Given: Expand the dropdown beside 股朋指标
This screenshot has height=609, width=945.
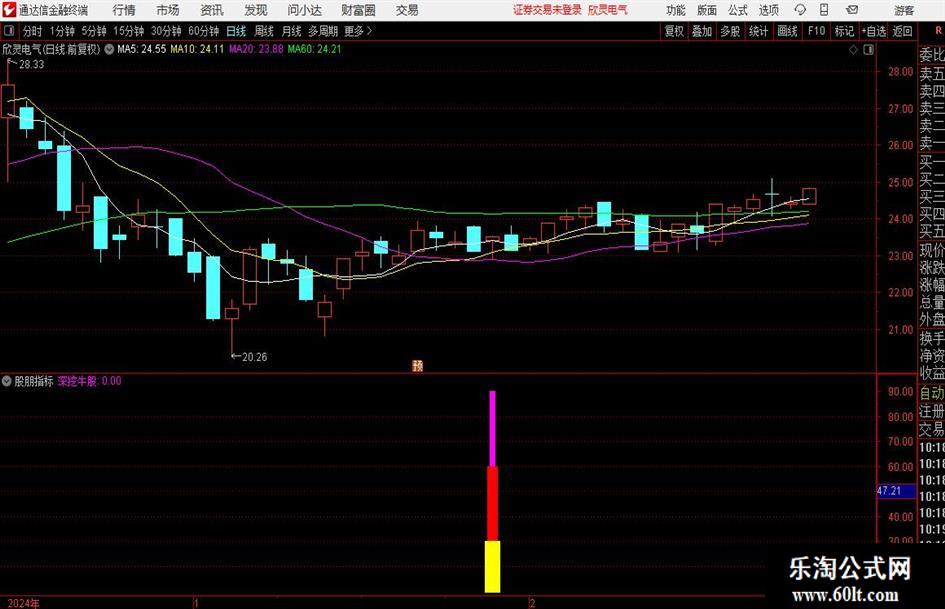Looking at the screenshot, I should 7,381.
